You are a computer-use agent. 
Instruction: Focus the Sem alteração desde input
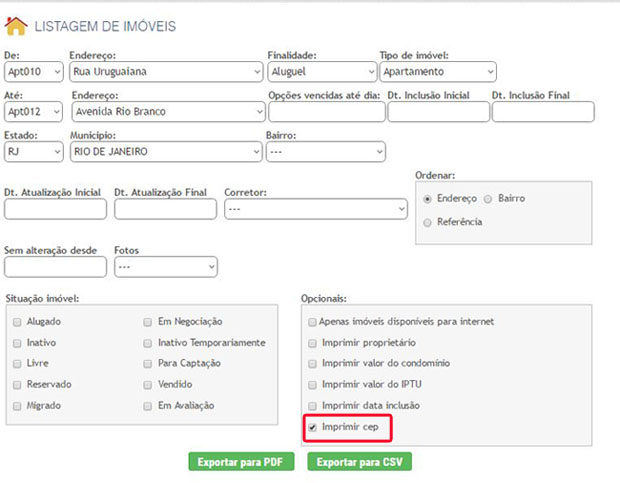pos(55,267)
